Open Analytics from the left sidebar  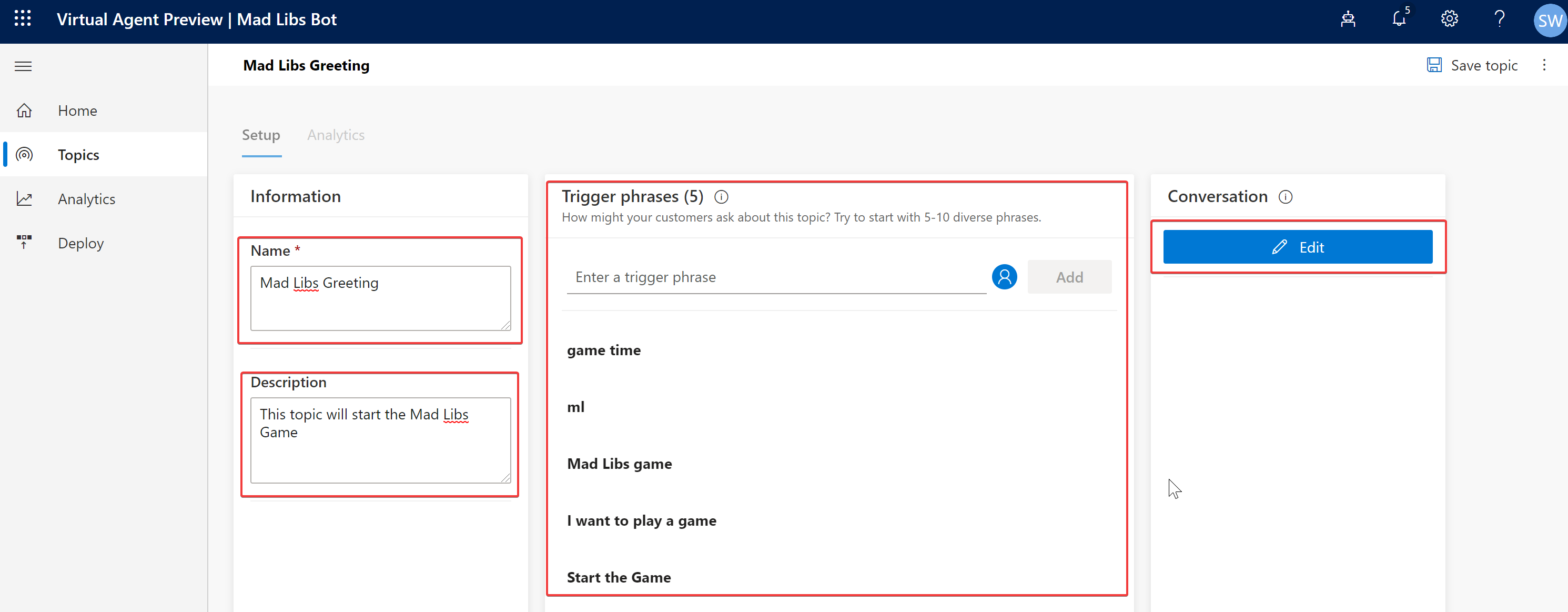pyautogui.click(x=86, y=198)
